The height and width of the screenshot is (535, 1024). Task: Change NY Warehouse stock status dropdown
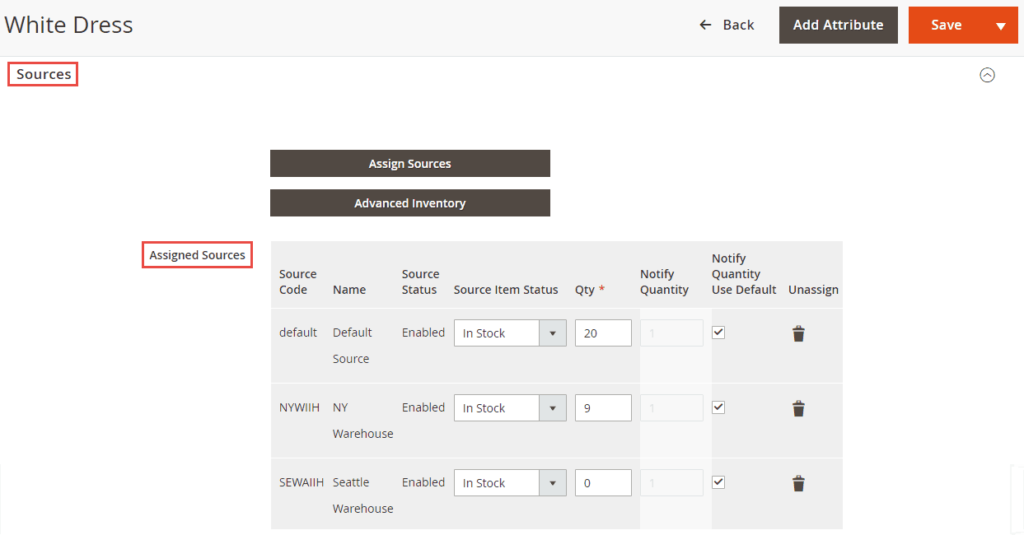click(510, 408)
